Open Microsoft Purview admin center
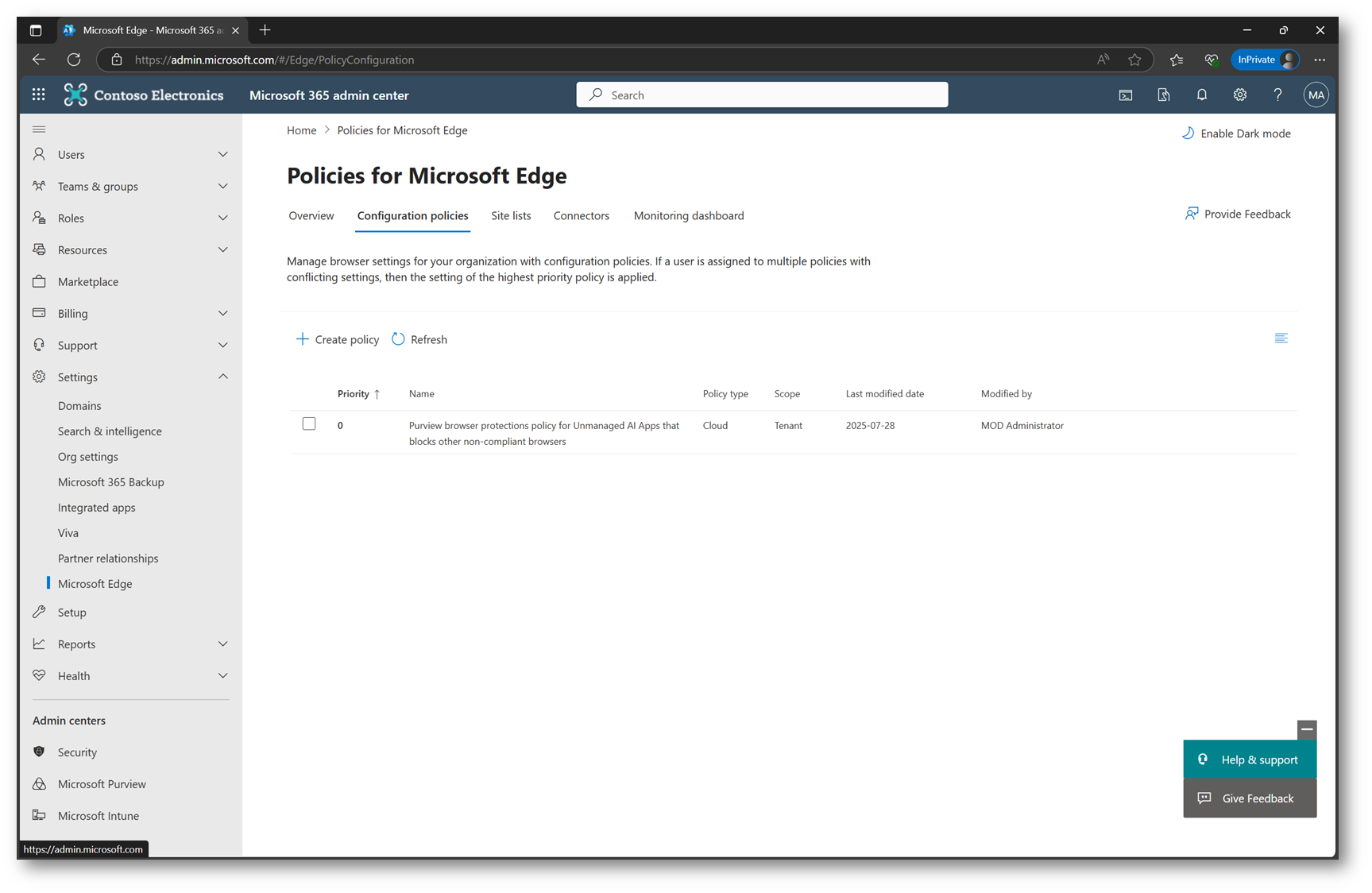The width and height of the screenshot is (1372, 893). click(x=102, y=783)
